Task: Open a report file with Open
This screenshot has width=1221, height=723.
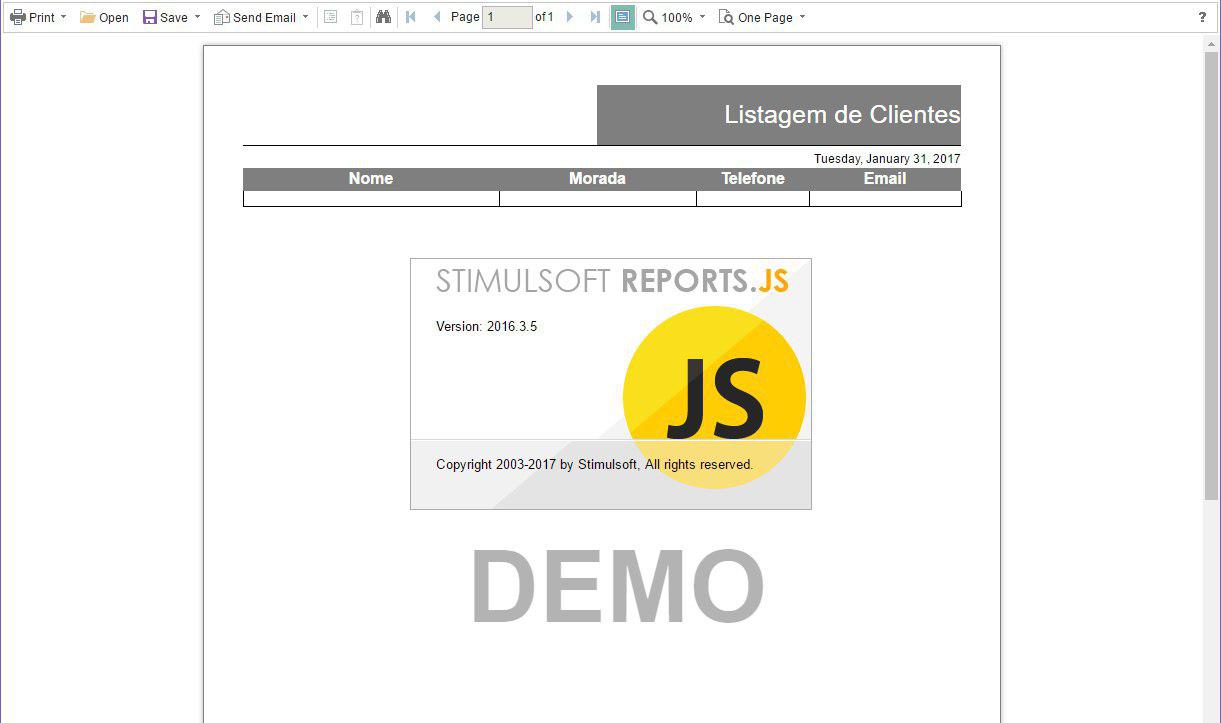Action: coord(104,17)
